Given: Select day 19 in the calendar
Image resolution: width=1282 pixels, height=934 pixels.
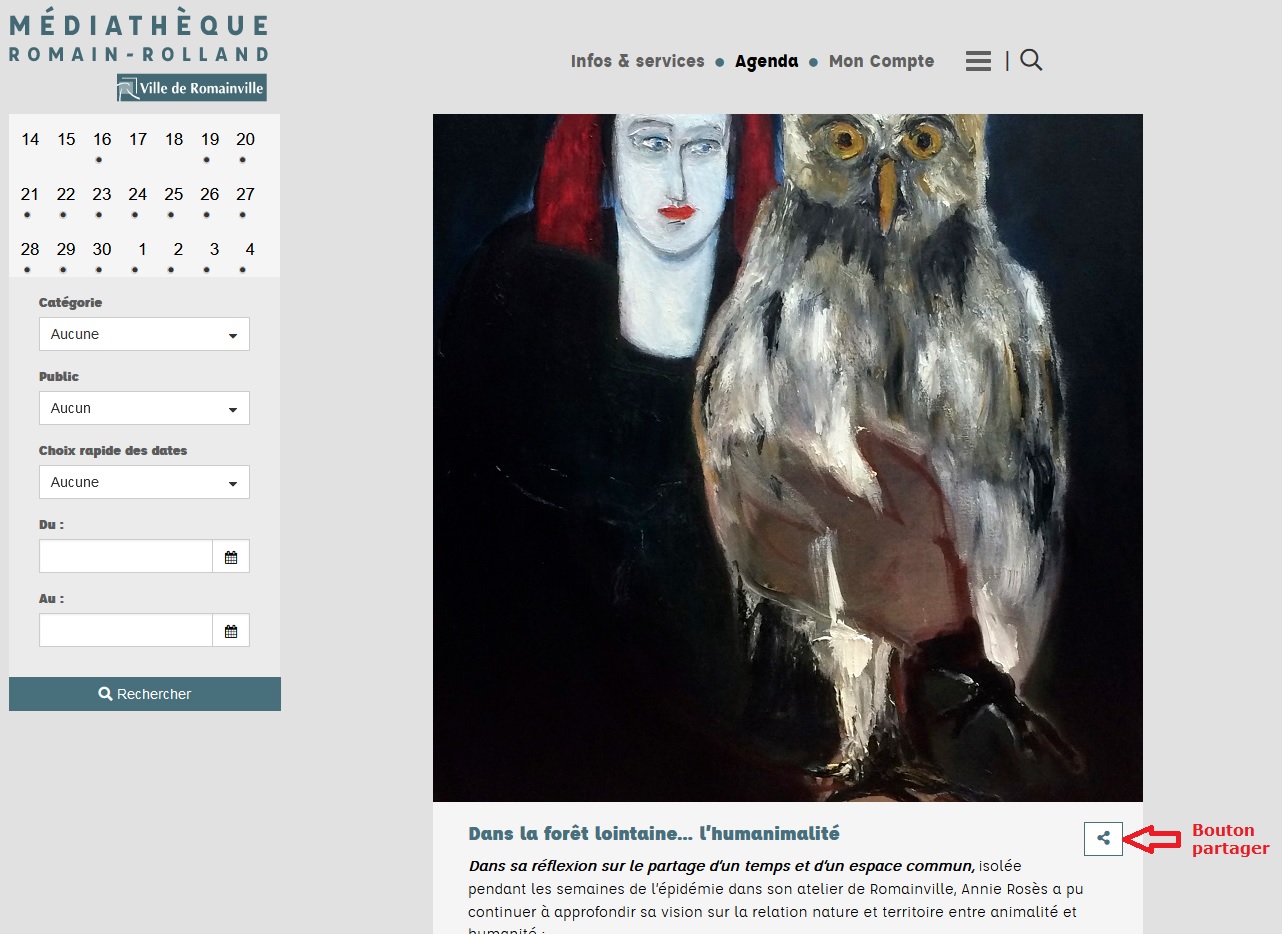Looking at the screenshot, I should tap(210, 140).
